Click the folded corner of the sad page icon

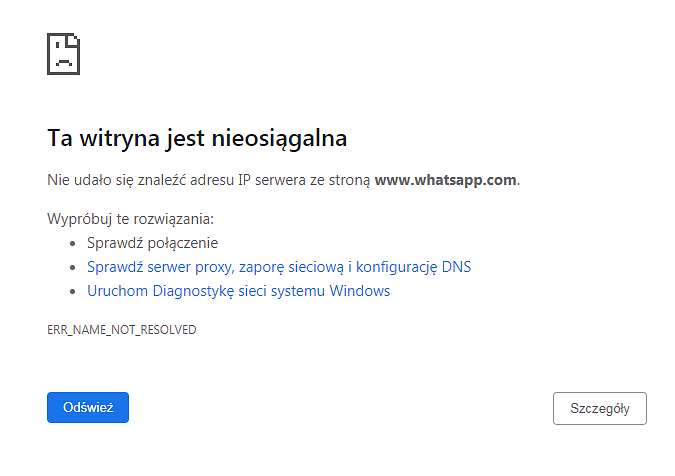coord(73,40)
